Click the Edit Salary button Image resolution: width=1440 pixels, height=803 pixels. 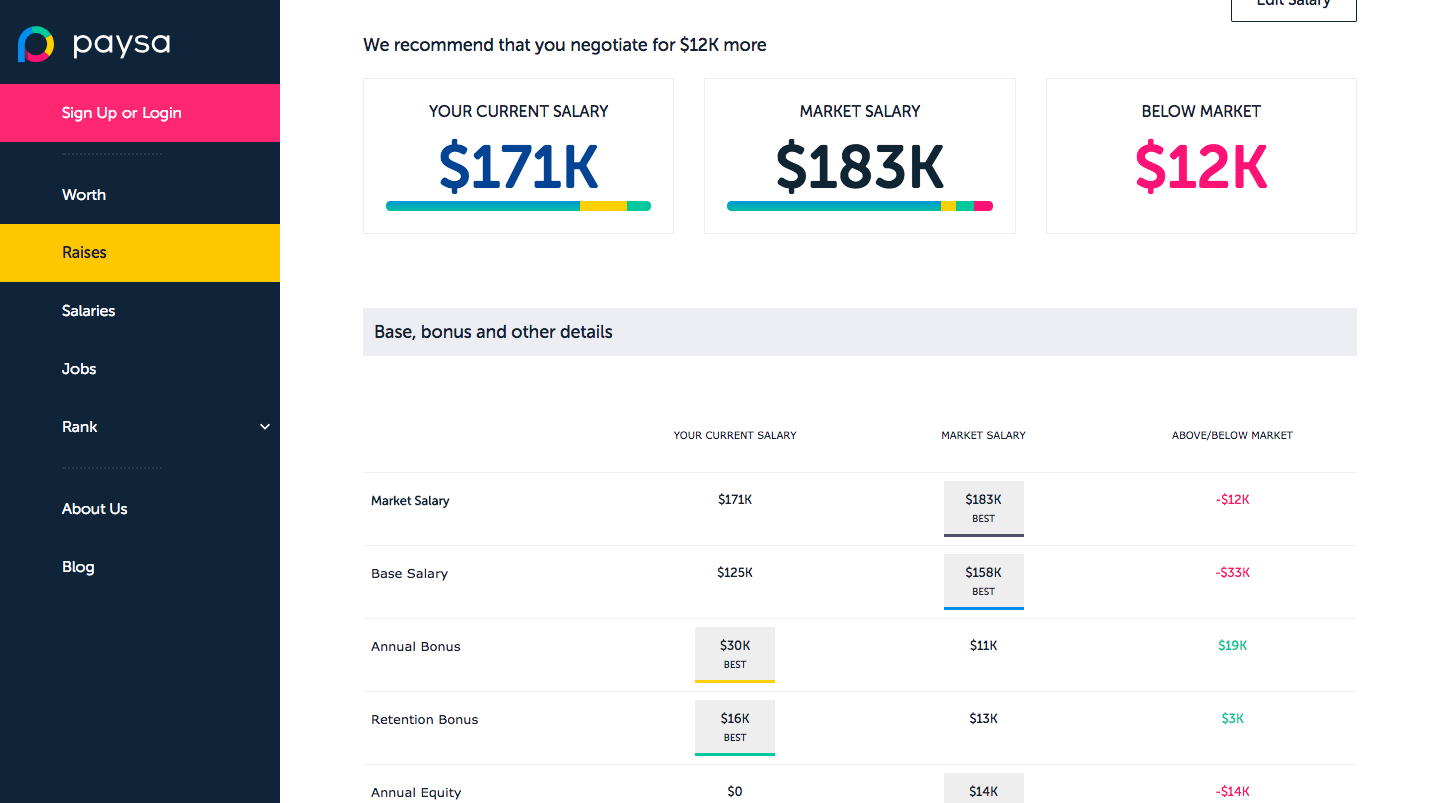(1293, 6)
